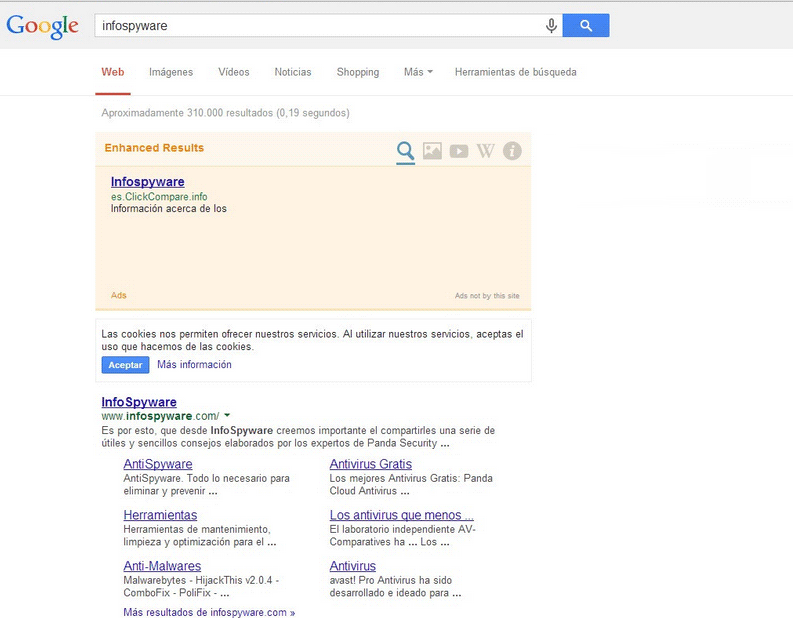Open Herramientas de búsqueda
Screen dimensions: 793x618
coord(515,72)
